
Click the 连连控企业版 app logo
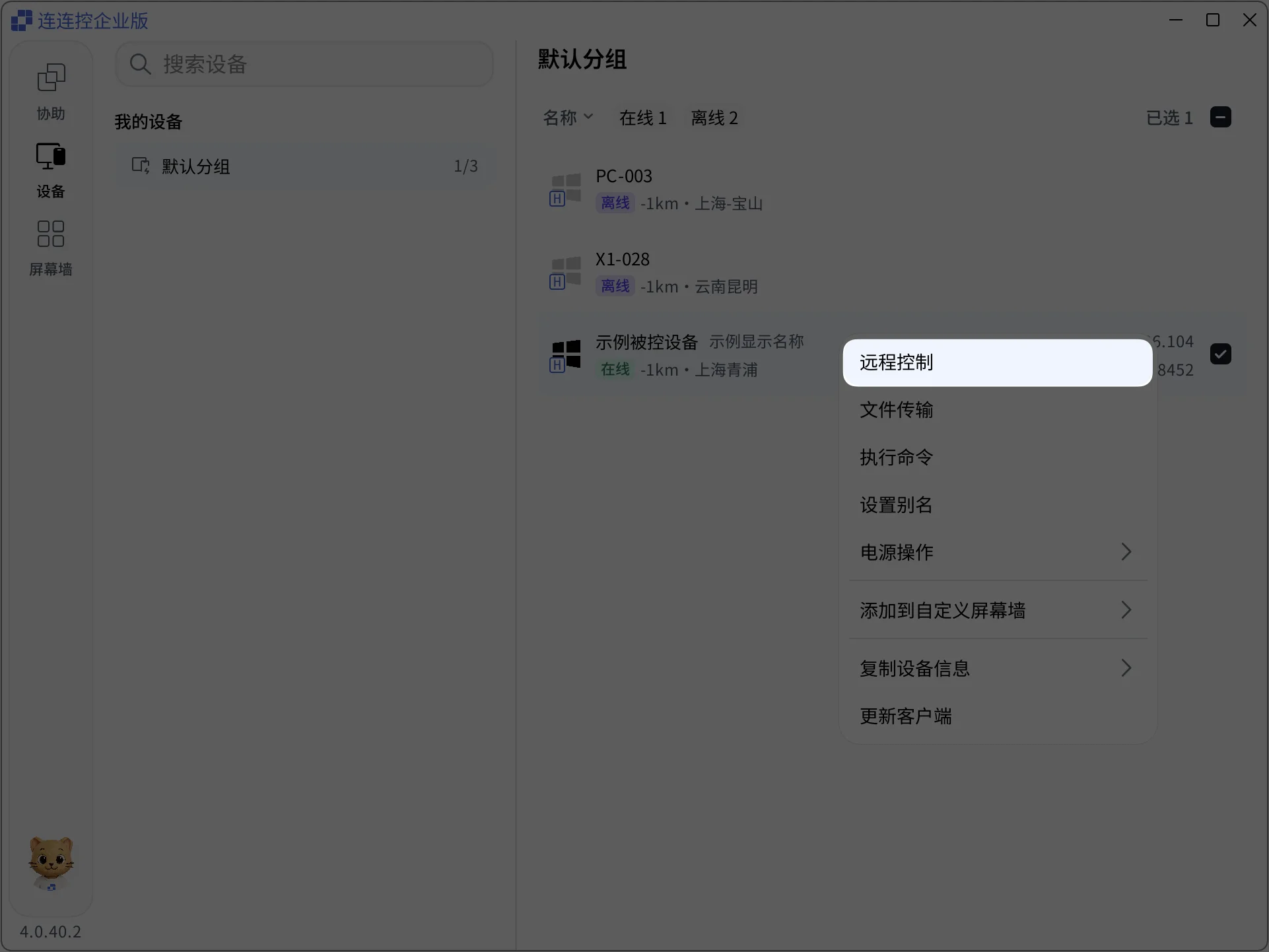tap(21, 20)
